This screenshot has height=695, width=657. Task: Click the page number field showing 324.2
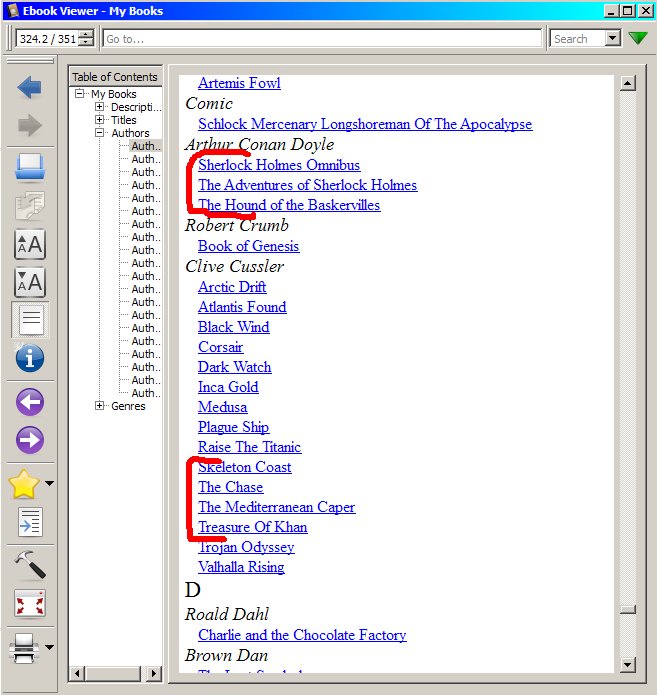click(47, 39)
